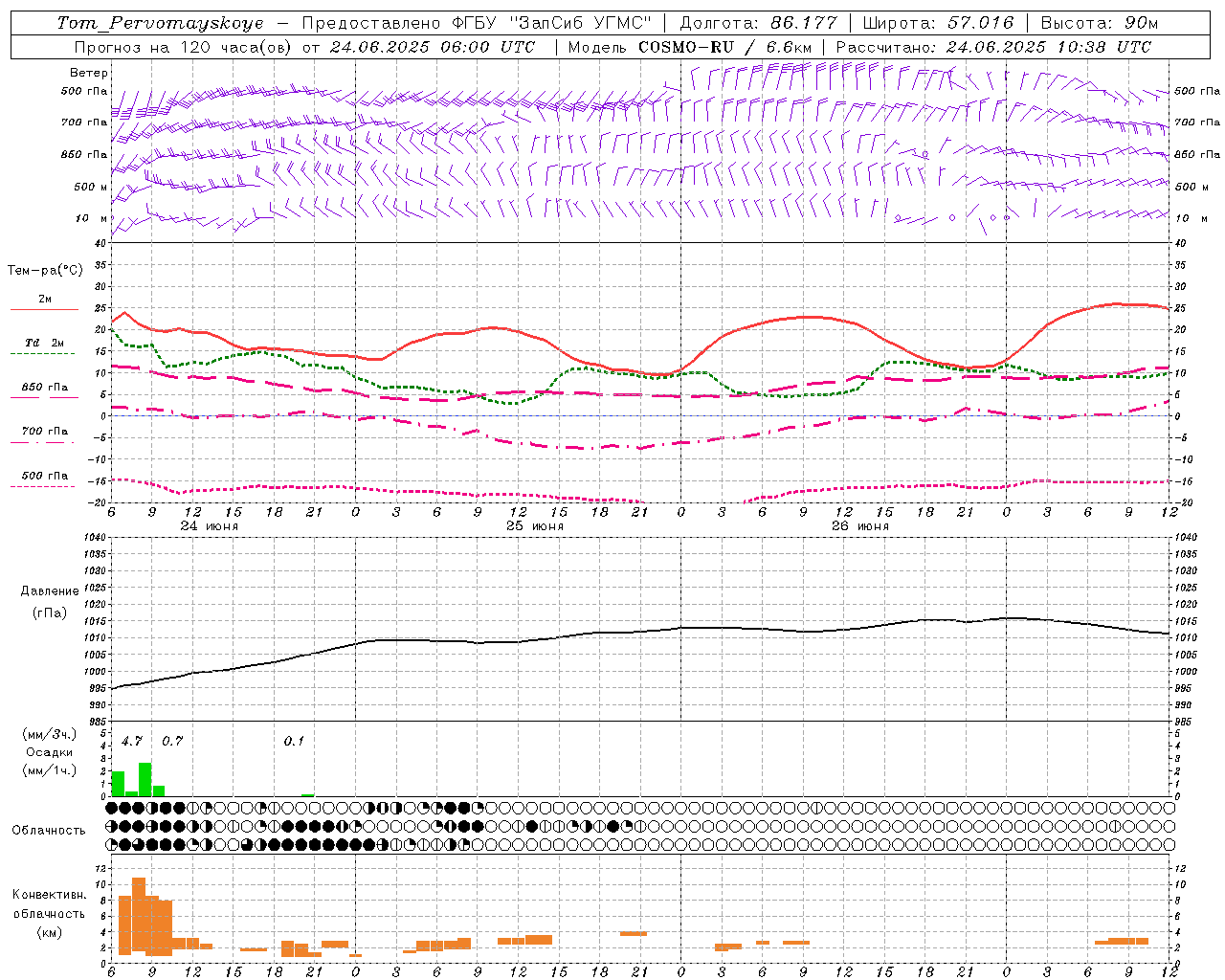Image resolution: width=1225 pixels, height=980 pixels.
Task: Click the "26 июня" date label
Action: click(x=860, y=526)
